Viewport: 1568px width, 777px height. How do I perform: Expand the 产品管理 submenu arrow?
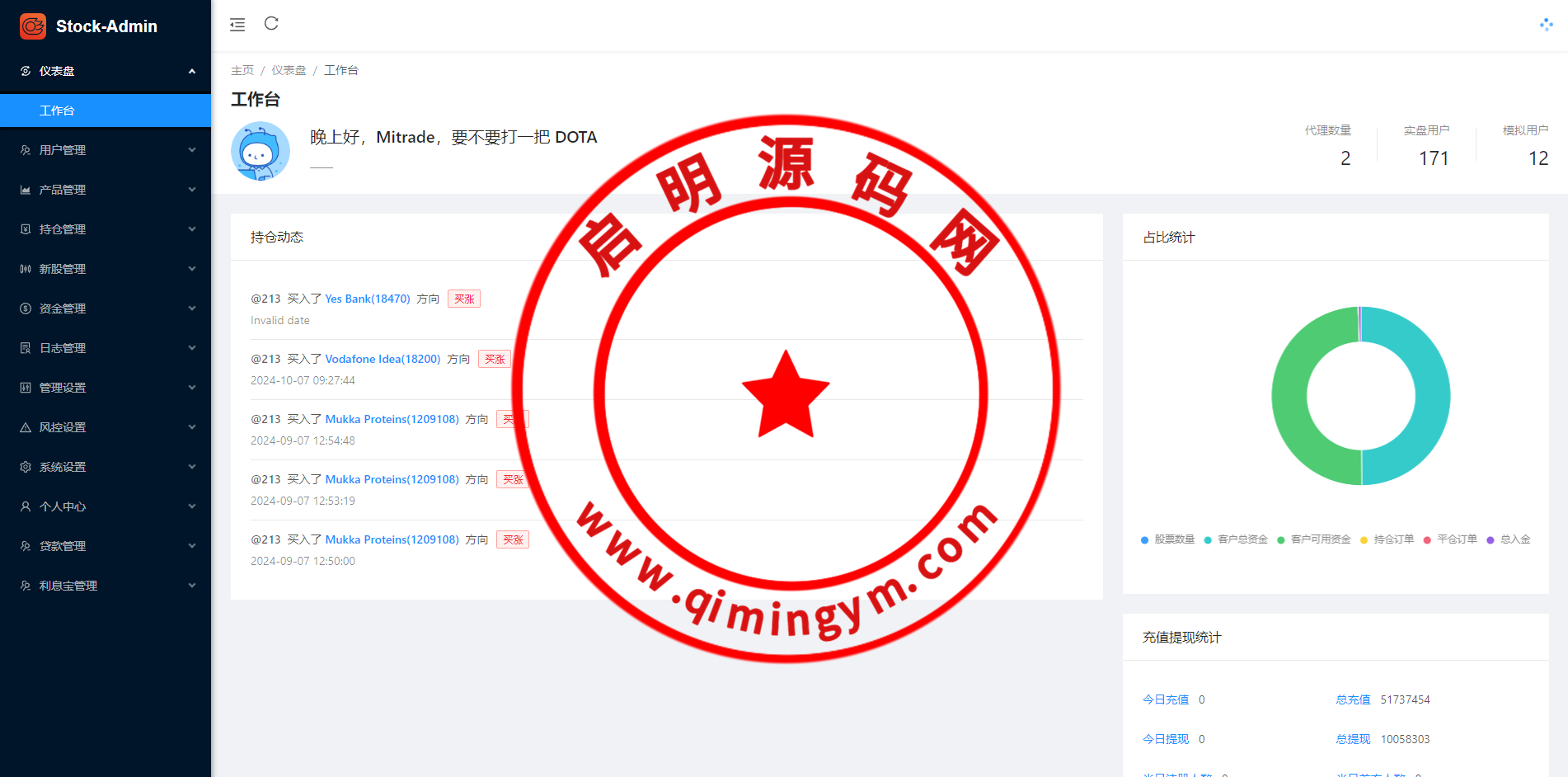pos(192,190)
